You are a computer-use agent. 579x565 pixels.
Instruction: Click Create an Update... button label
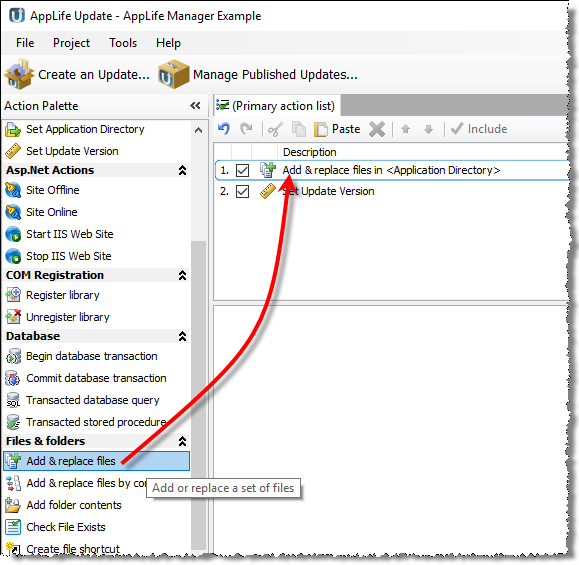point(94,75)
